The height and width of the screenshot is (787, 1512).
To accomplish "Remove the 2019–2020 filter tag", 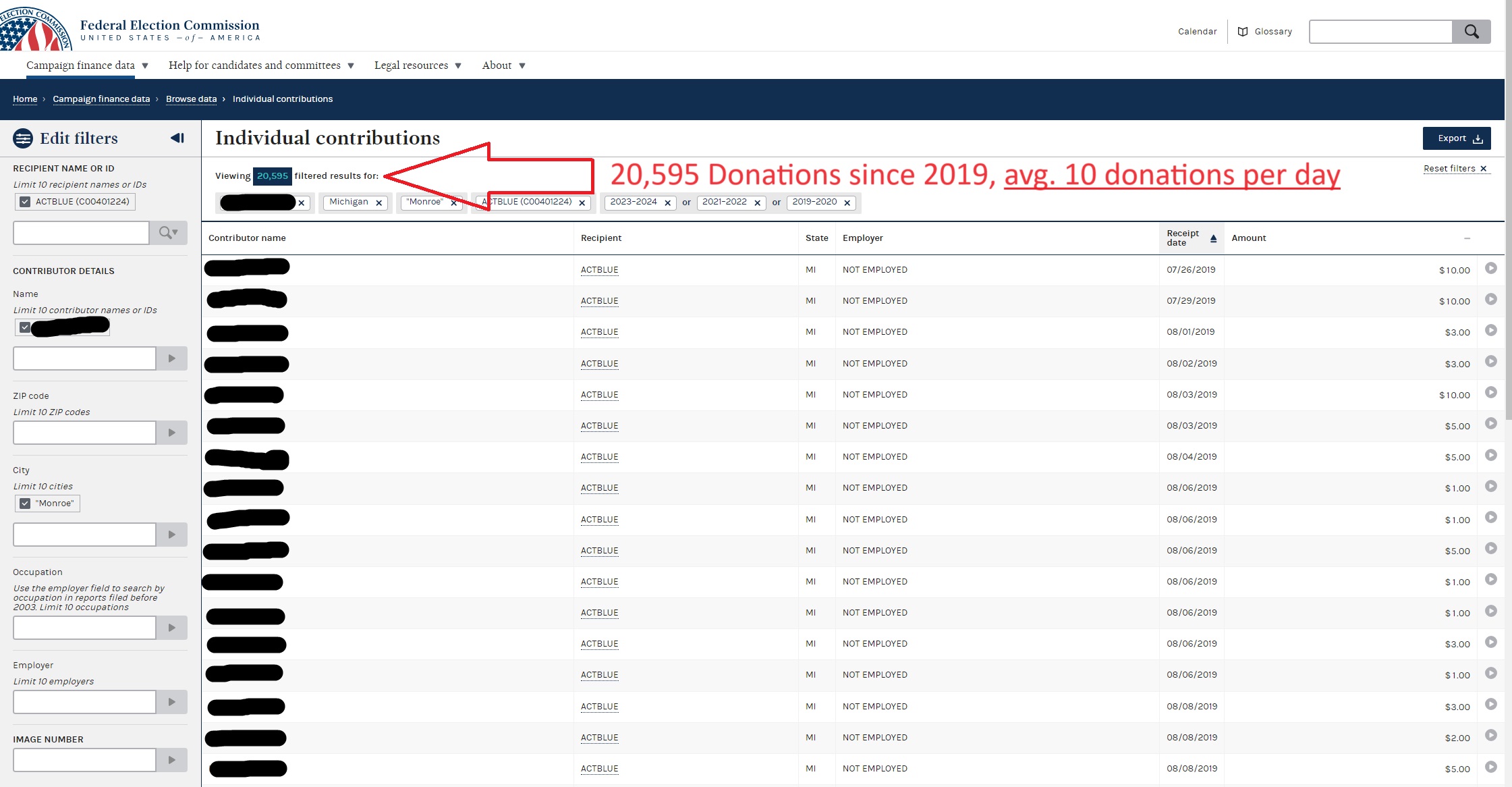I will [x=847, y=203].
